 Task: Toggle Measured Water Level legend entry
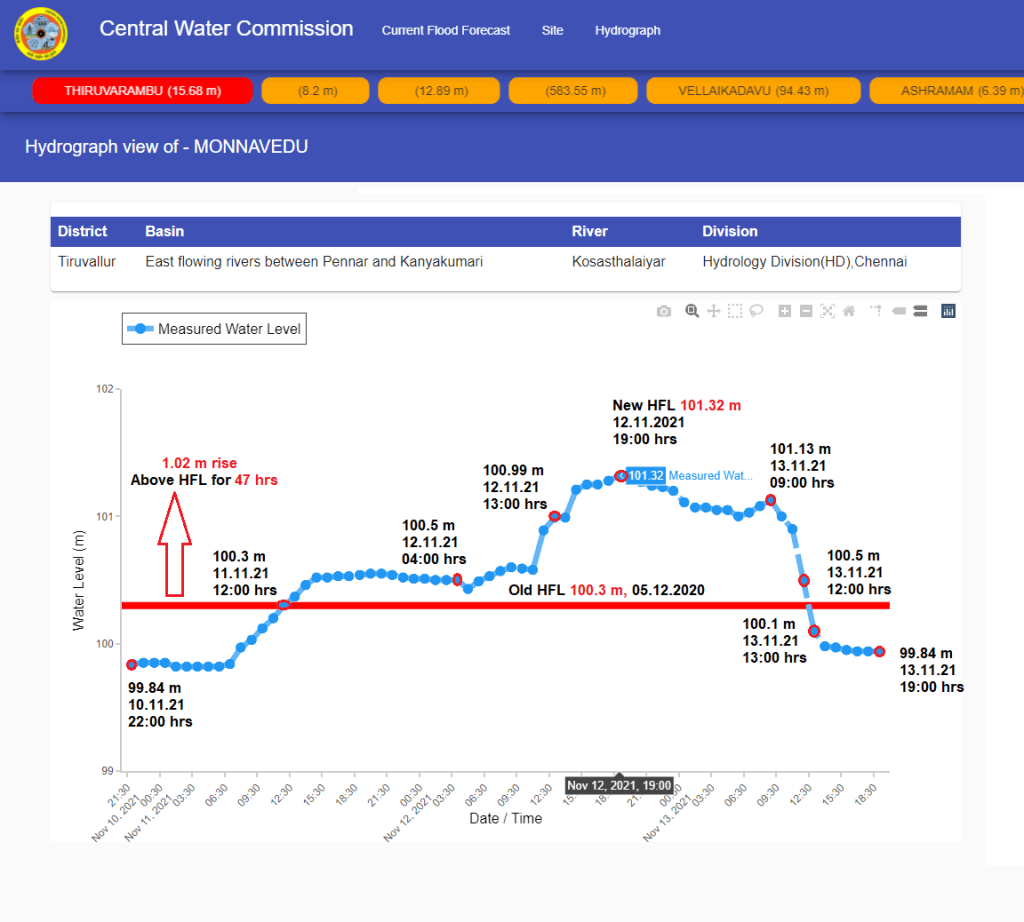click(x=214, y=329)
